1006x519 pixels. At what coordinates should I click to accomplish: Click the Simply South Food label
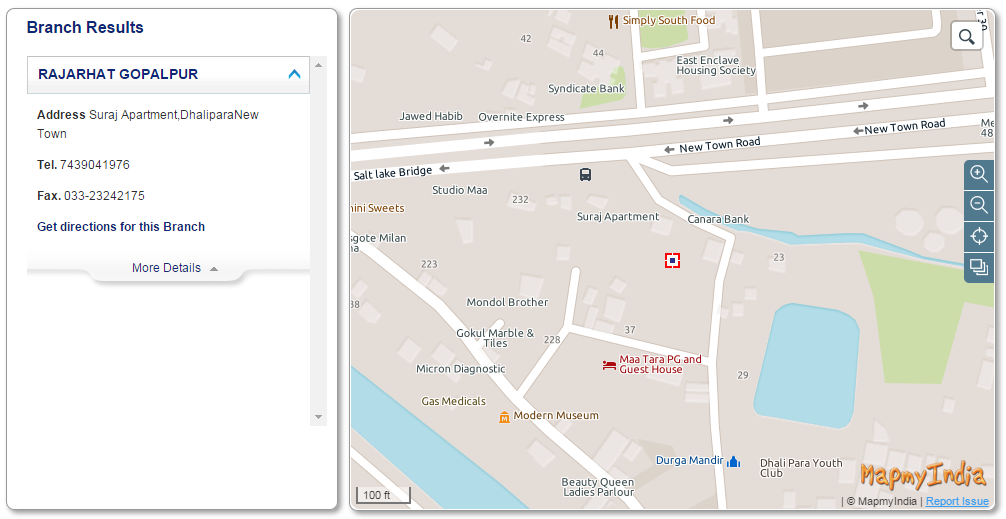669,21
